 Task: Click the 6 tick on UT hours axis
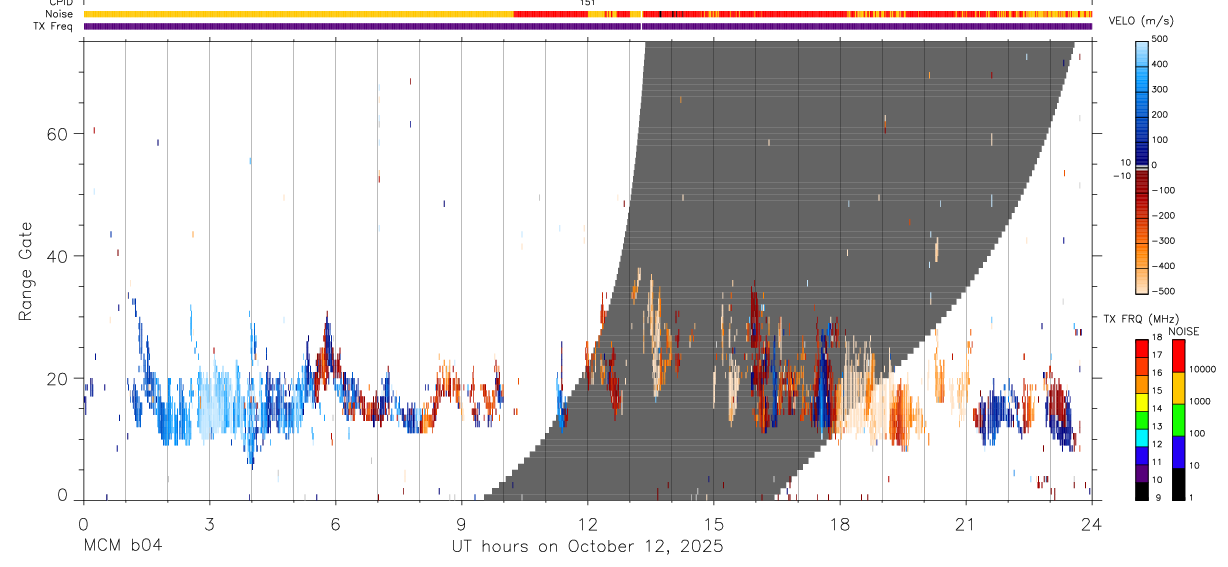point(335,524)
